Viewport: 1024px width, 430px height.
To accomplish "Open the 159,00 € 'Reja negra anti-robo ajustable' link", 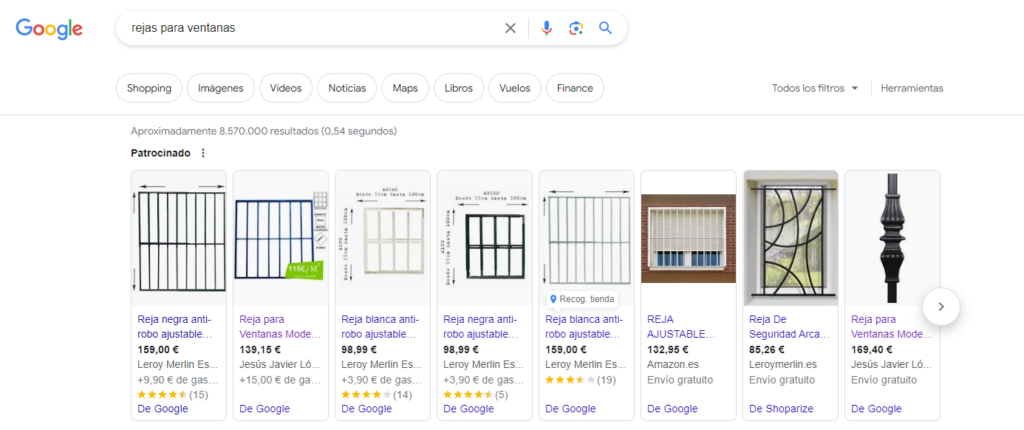I will click(x=176, y=327).
